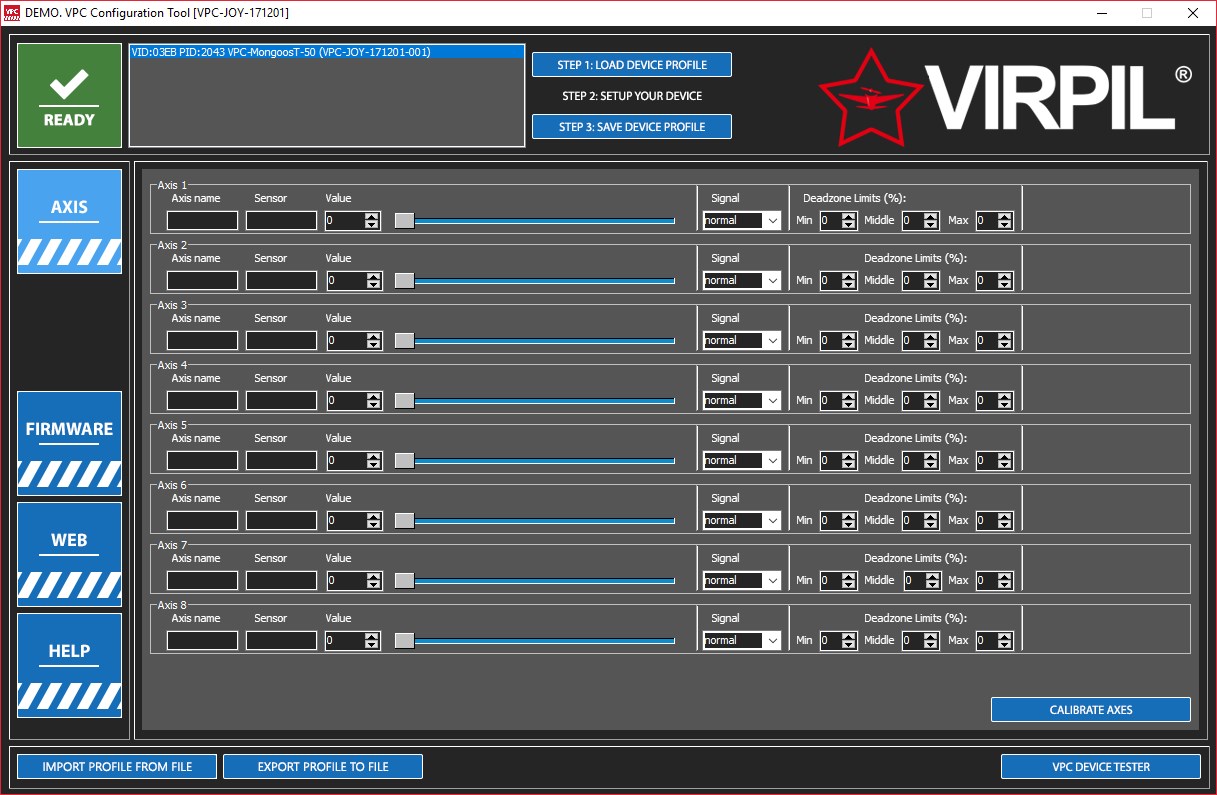1217x795 pixels.
Task: Open Axis 6 Signal dropdown
Action: point(742,521)
